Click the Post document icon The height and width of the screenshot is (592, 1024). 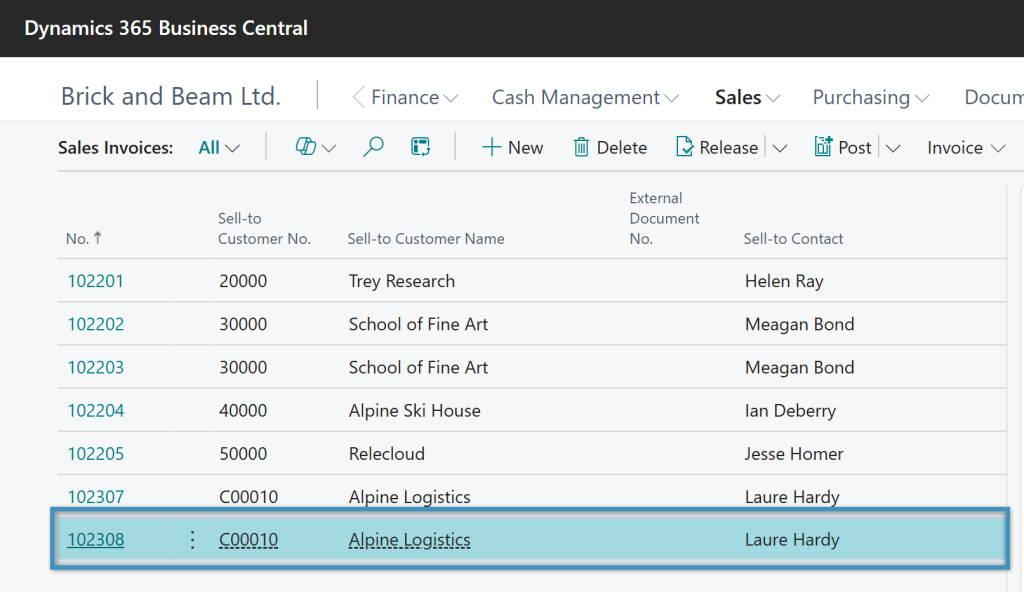click(823, 147)
